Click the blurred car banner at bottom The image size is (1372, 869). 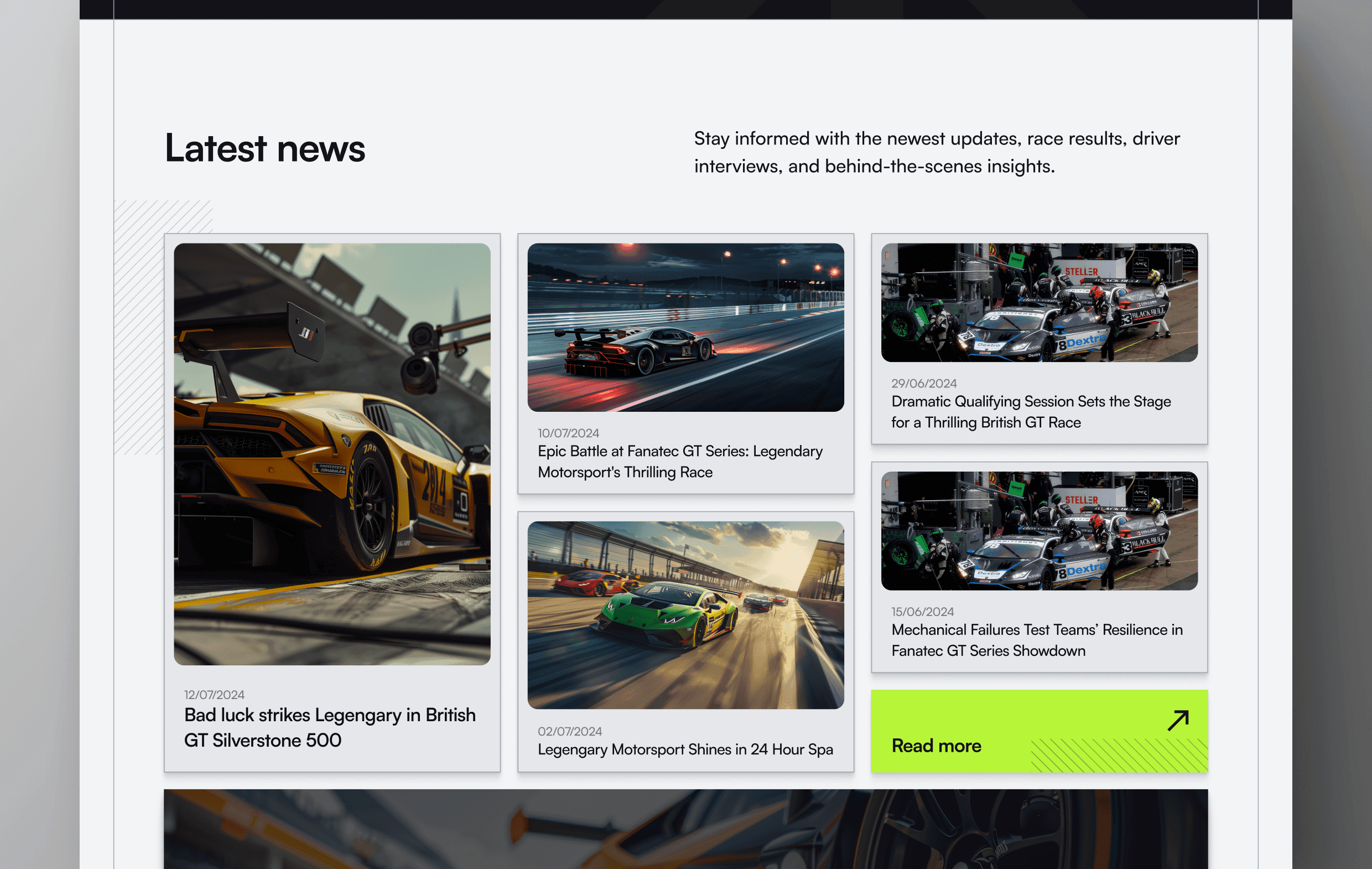click(x=685, y=829)
